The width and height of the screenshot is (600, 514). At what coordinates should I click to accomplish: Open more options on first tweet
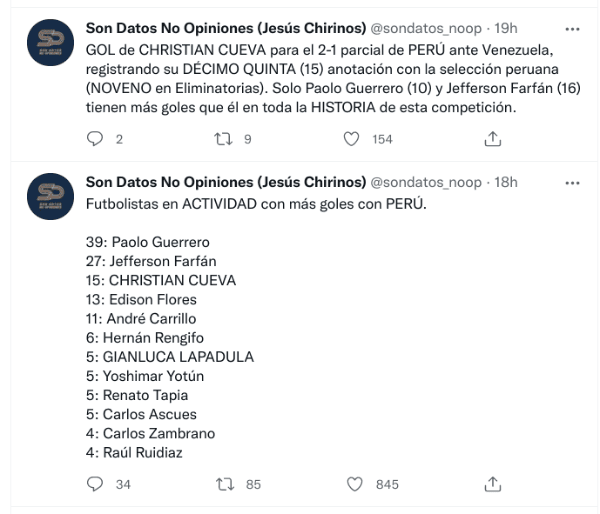[572, 28]
